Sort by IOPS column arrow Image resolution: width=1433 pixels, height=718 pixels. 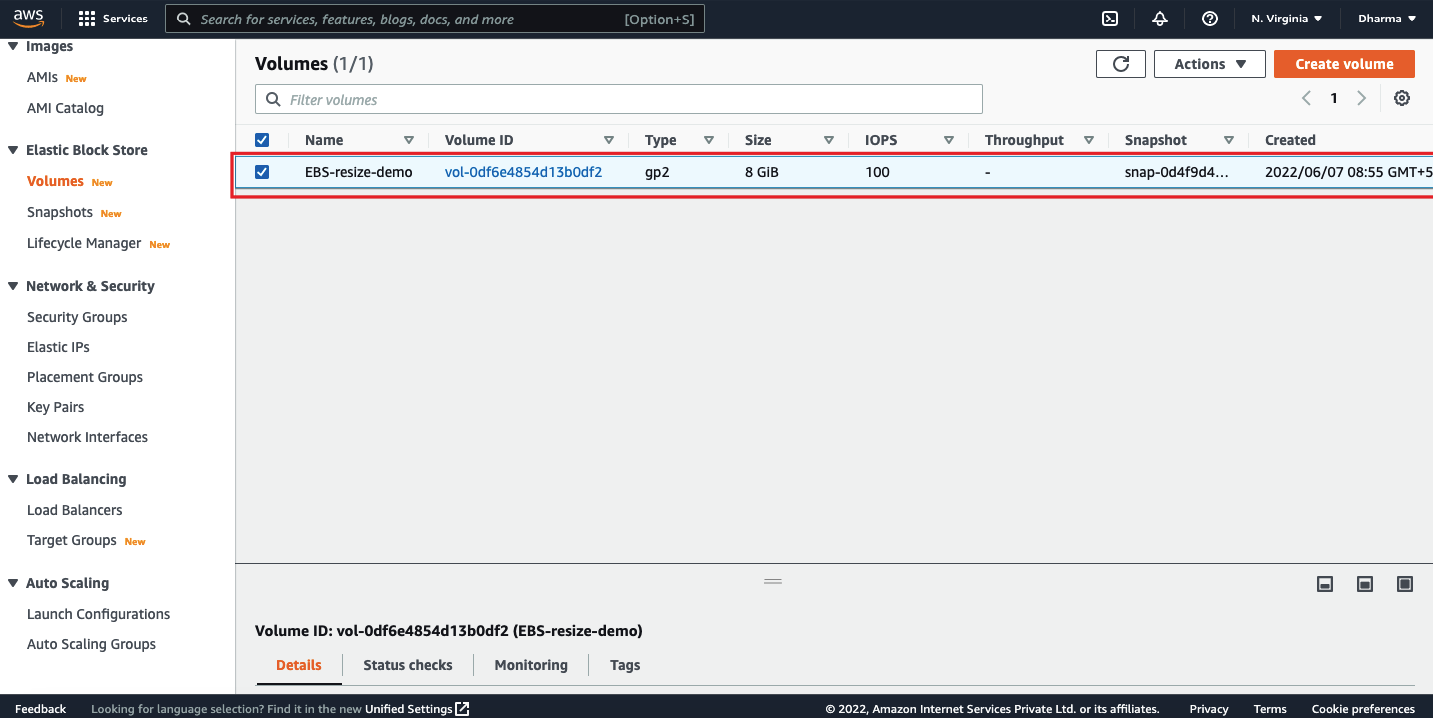tap(949, 140)
